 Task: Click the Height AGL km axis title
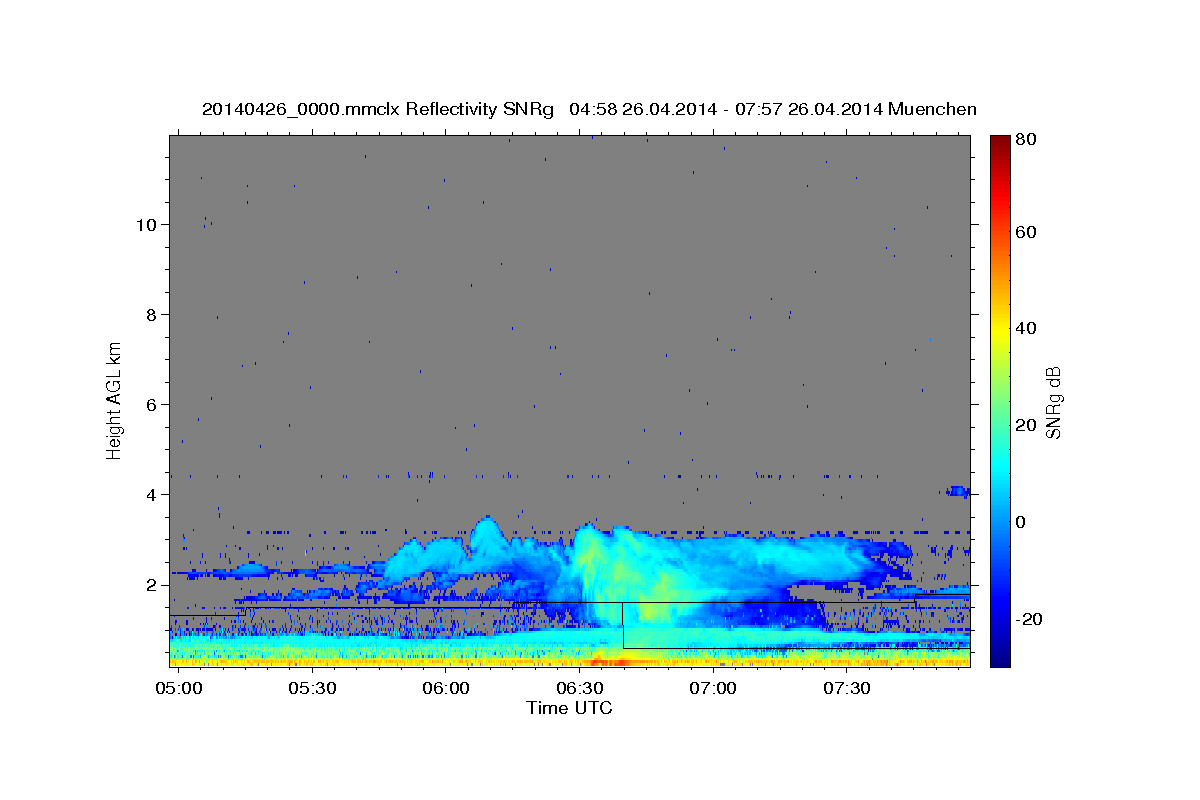coord(115,400)
